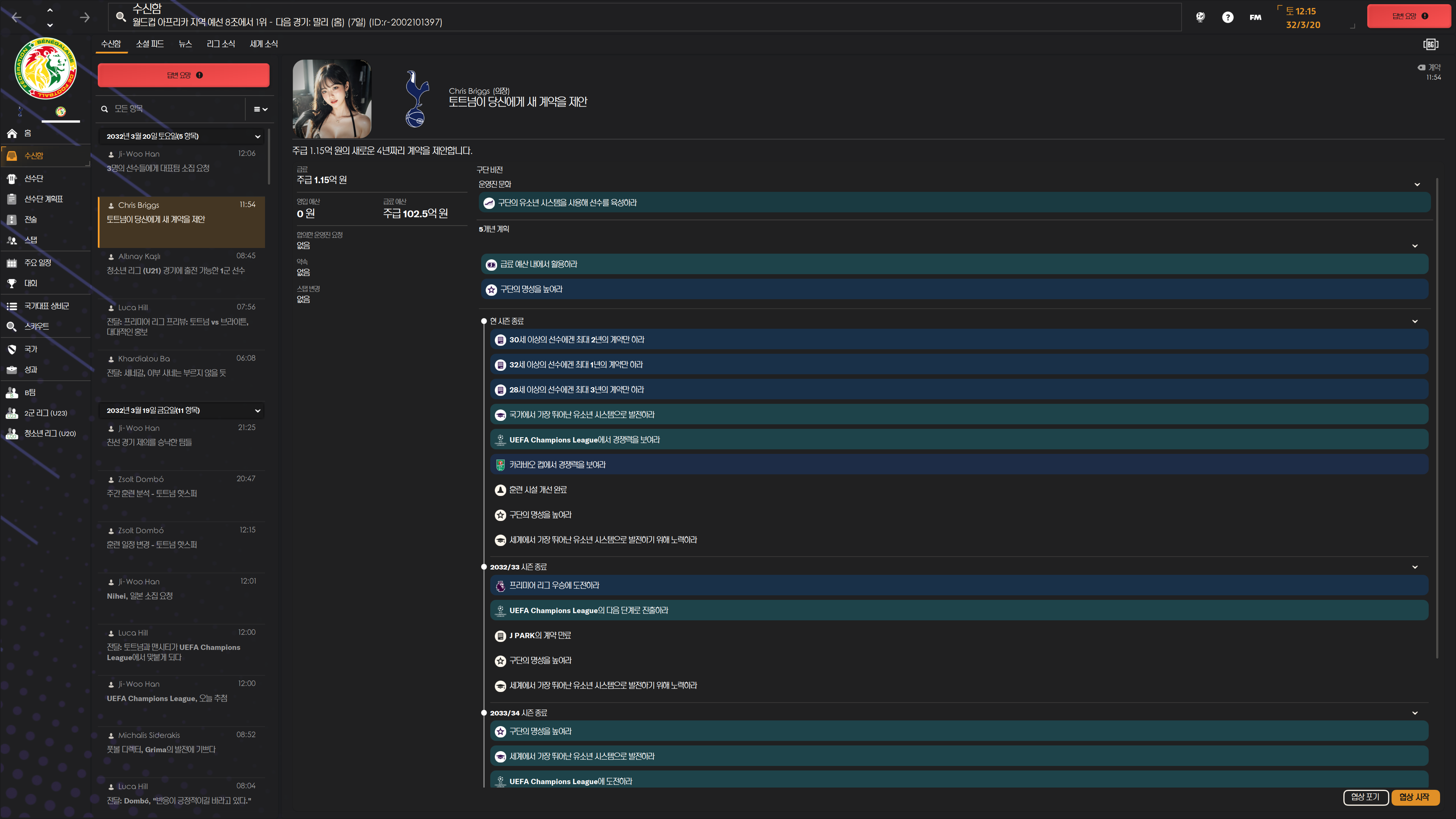Viewport: 1456px width, 819px height.
Task: Collapse the 2032년 3월 20일 message group
Action: point(258,136)
